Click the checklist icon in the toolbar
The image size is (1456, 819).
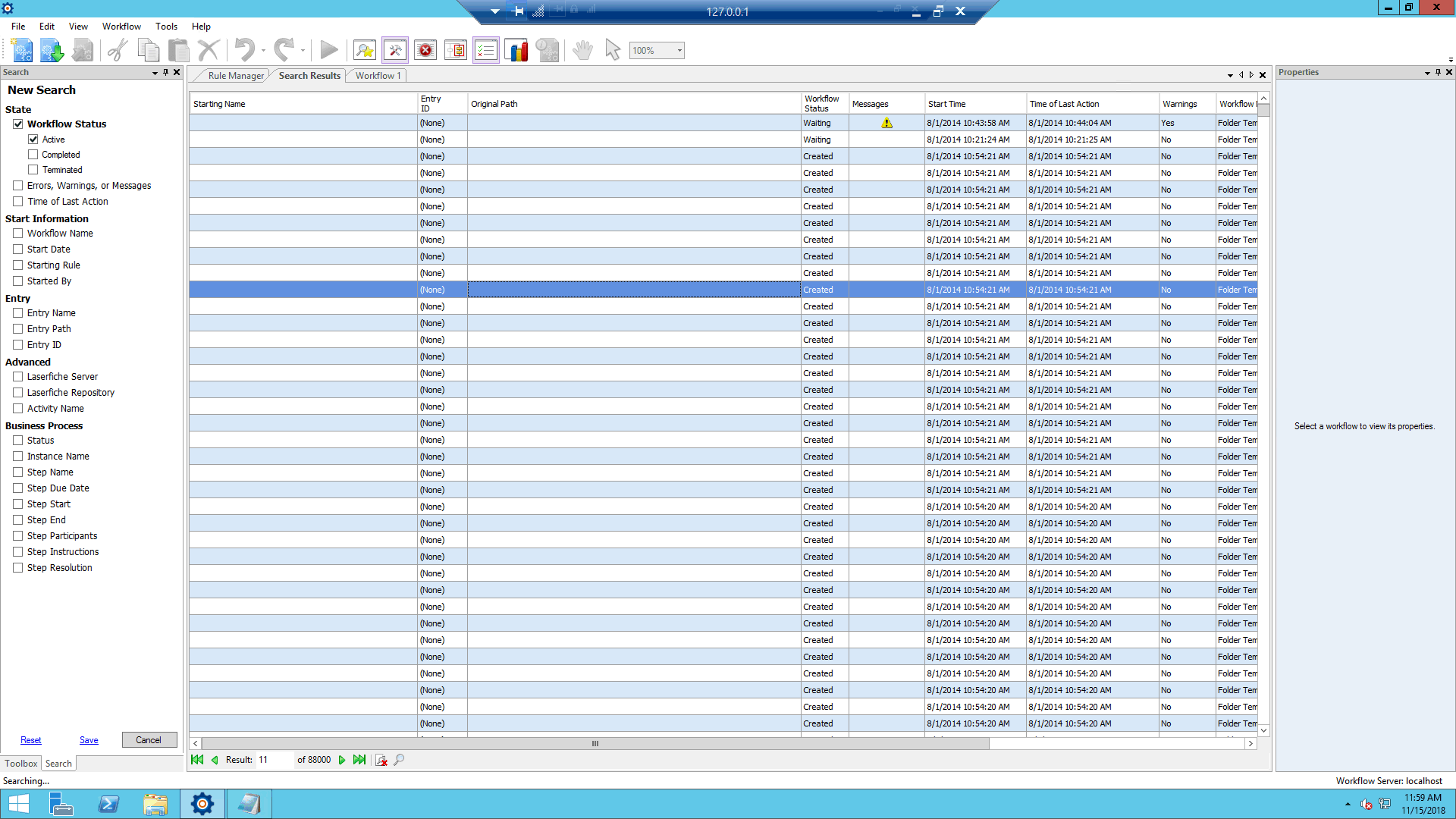click(x=486, y=51)
